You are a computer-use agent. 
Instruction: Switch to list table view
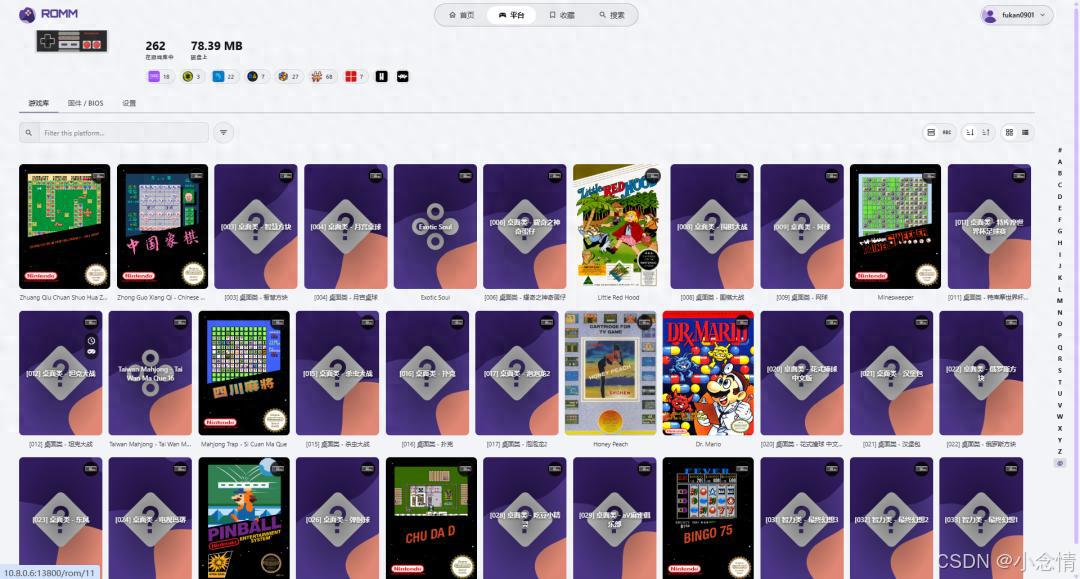point(1025,132)
